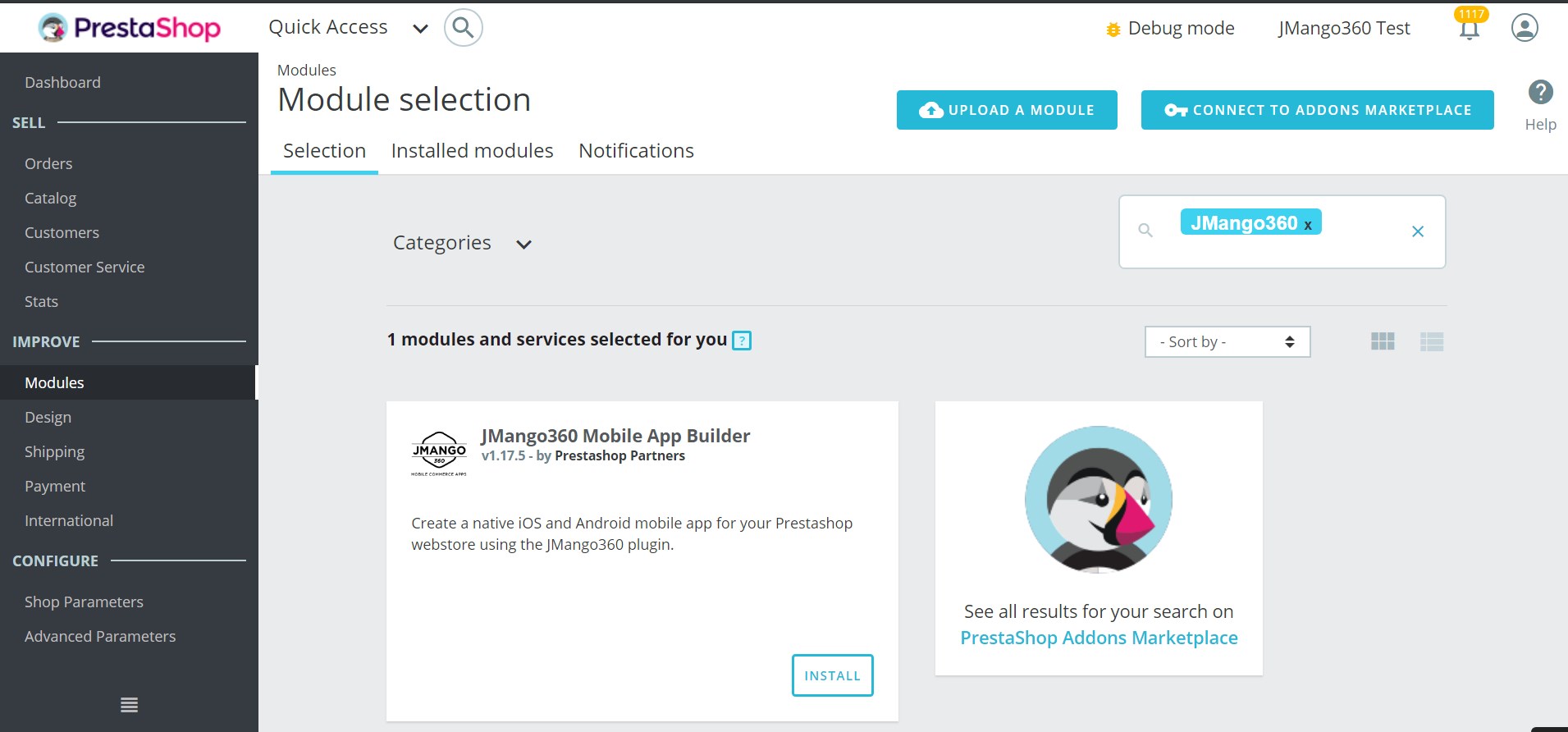Image resolution: width=1568 pixels, height=732 pixels.
Task: Open Stats menu item
Action: 41,301
